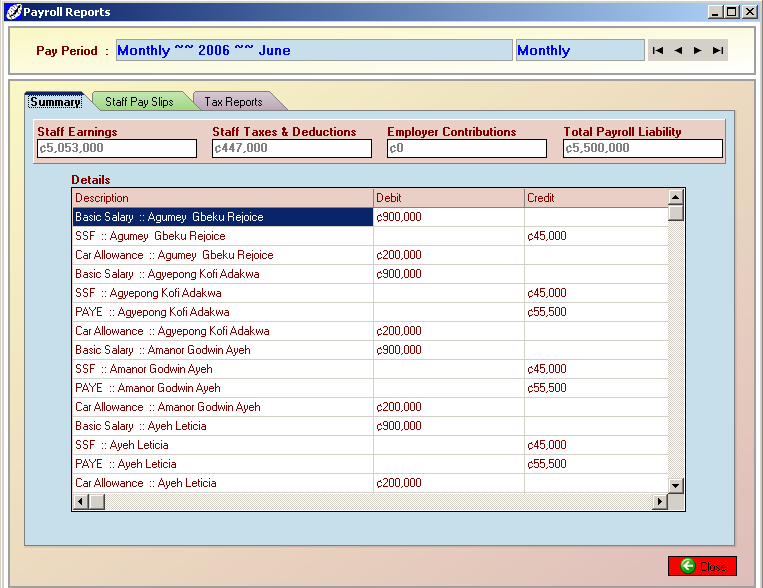Click the Pay Period field showing June 2006

314,50
